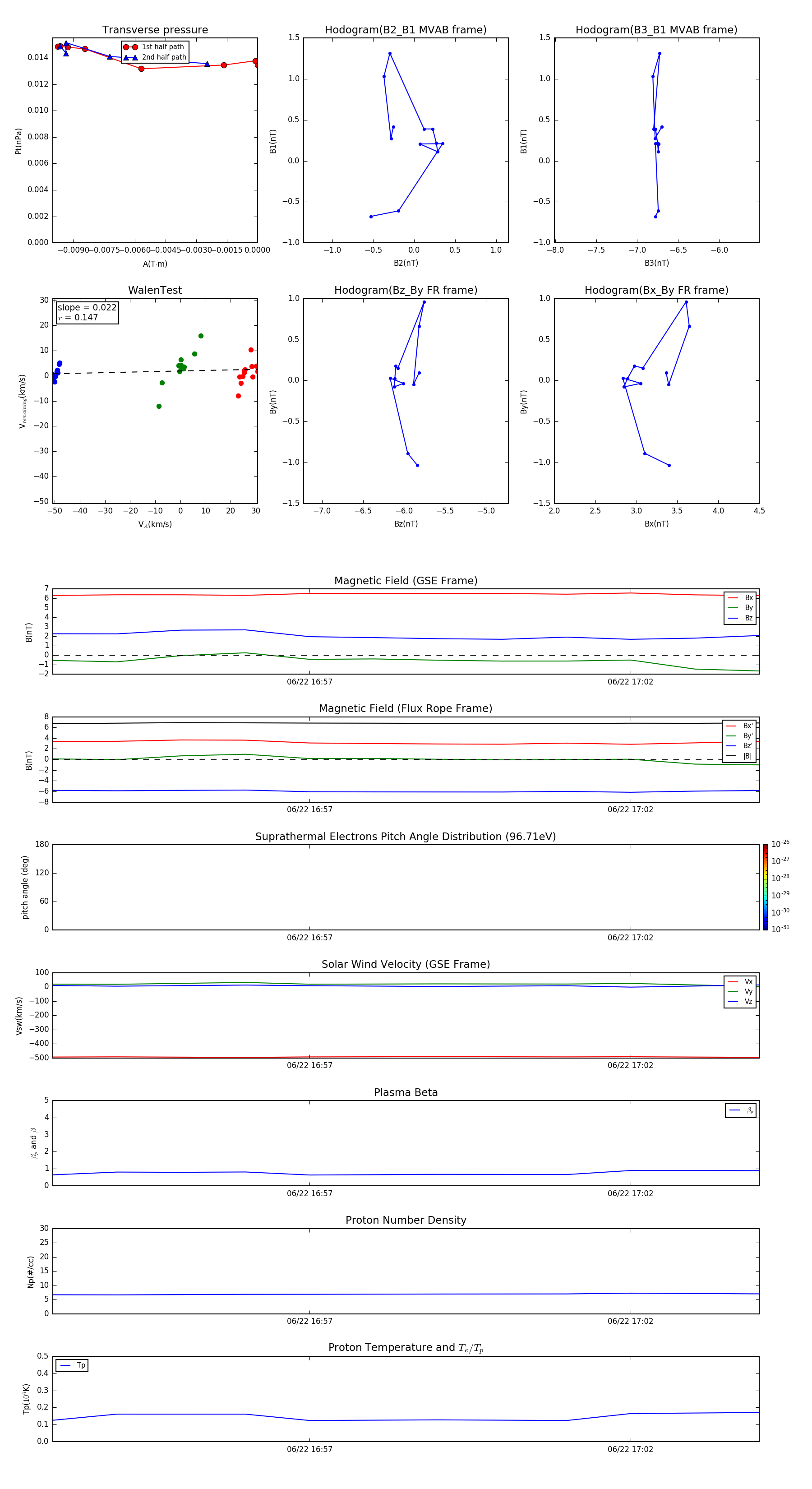Click the 'Proton Number Density' title
Screen dimensions: 812x1489
click(x=406, y=1220)
